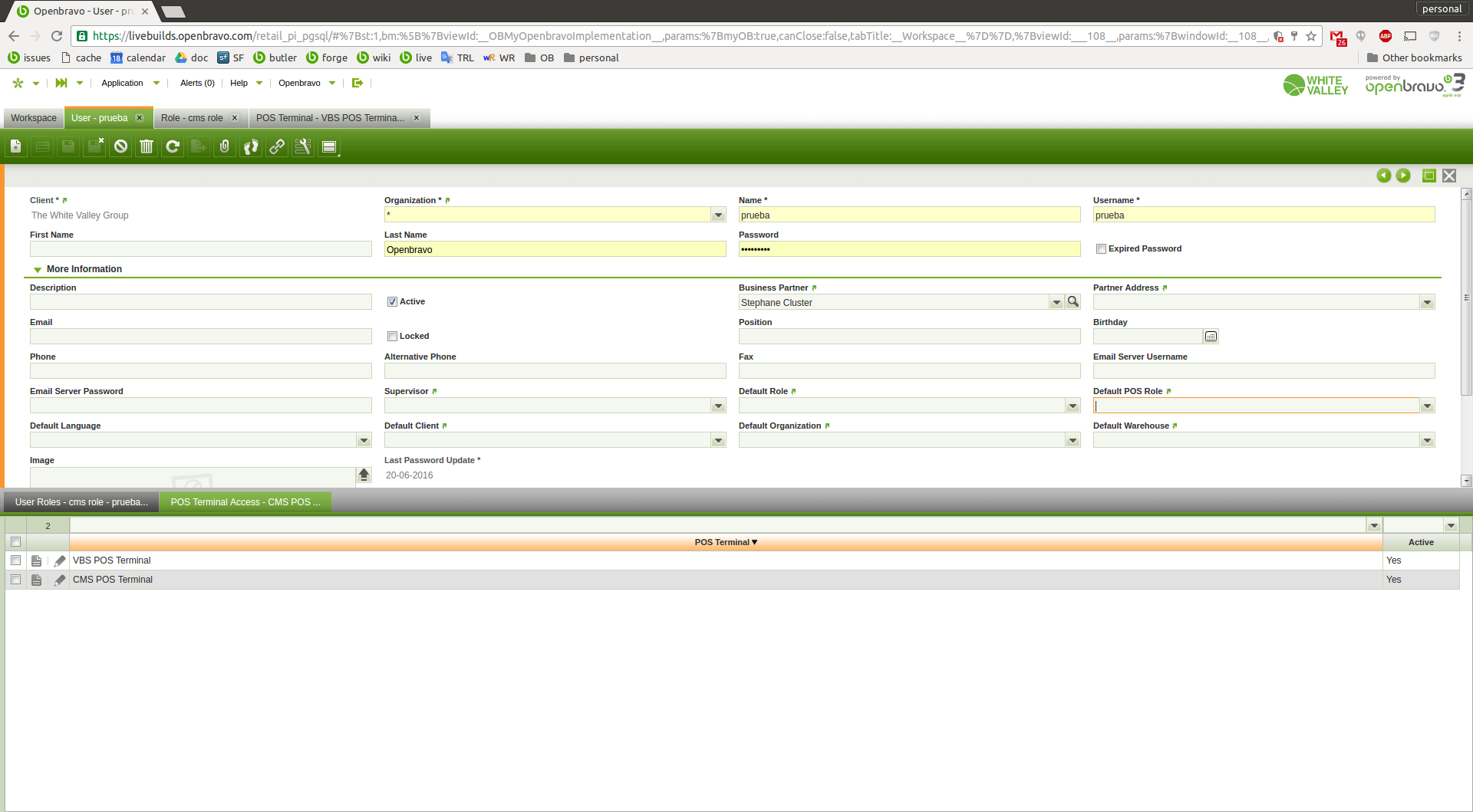
Task: Expand the Organization dropdown
Action: tap(718, 215)
